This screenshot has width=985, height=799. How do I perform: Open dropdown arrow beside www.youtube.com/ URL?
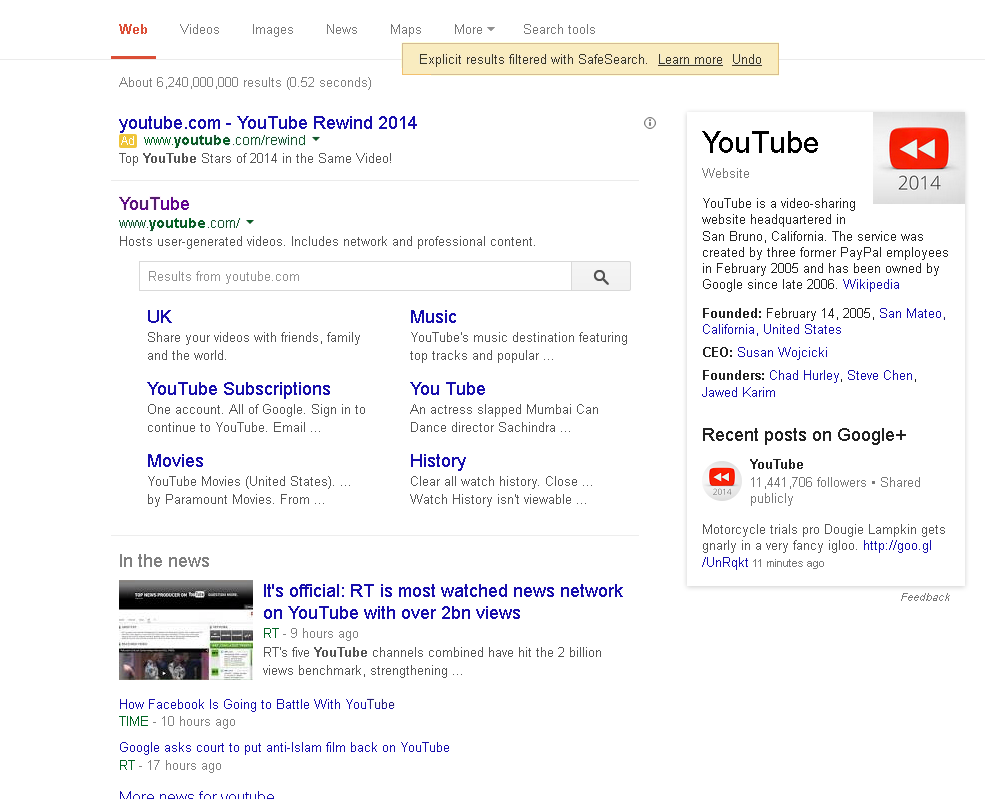click(x=250, y=222)
